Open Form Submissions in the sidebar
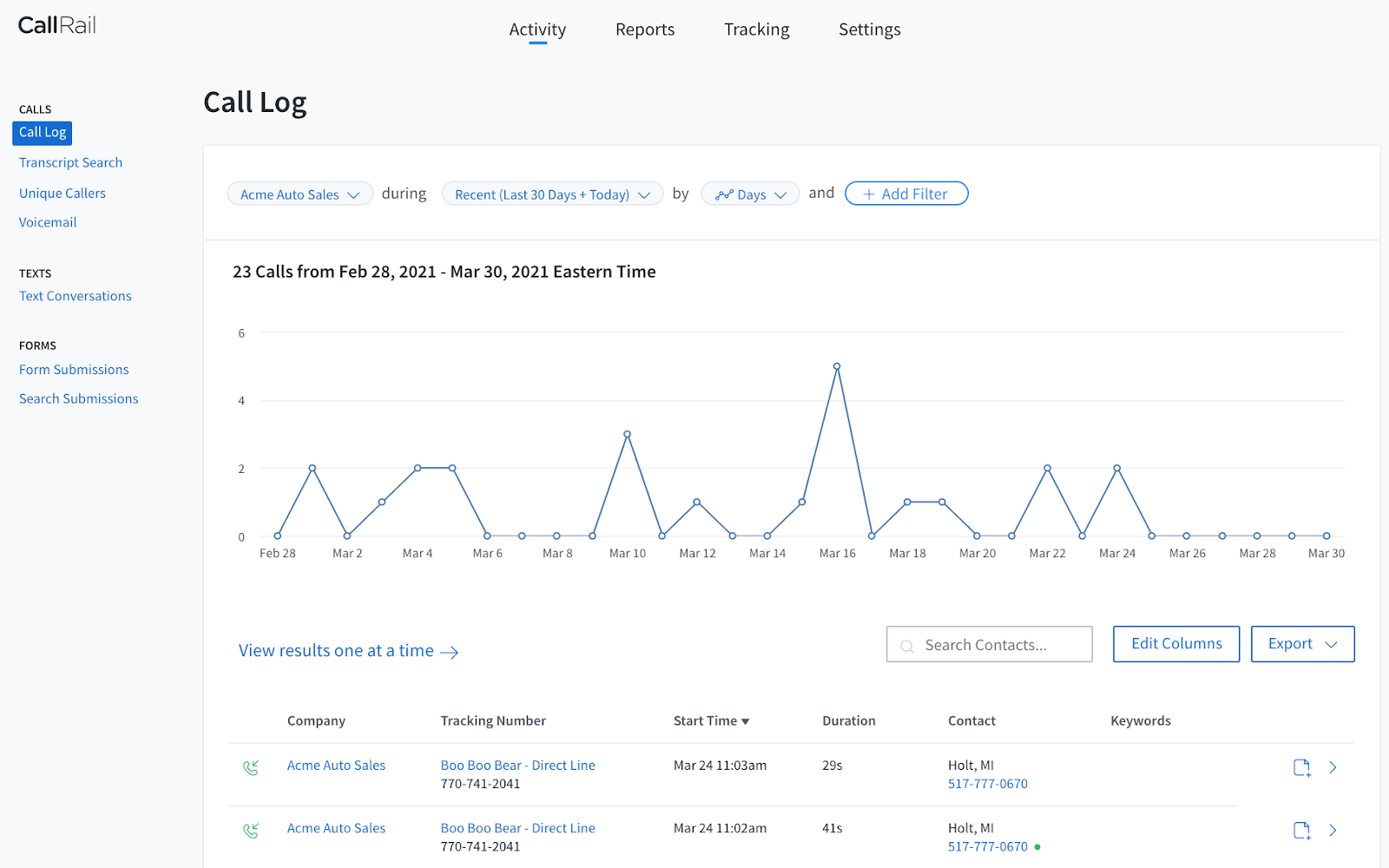 [x=74, y=370]
